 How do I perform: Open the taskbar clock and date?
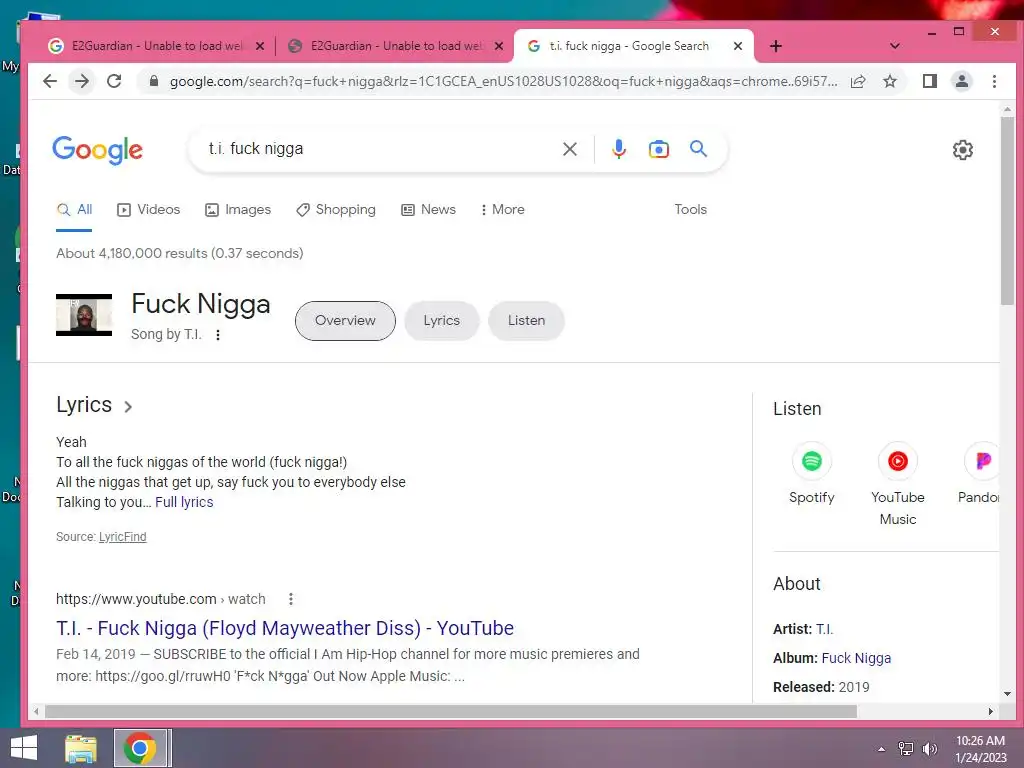pos(980,748)
